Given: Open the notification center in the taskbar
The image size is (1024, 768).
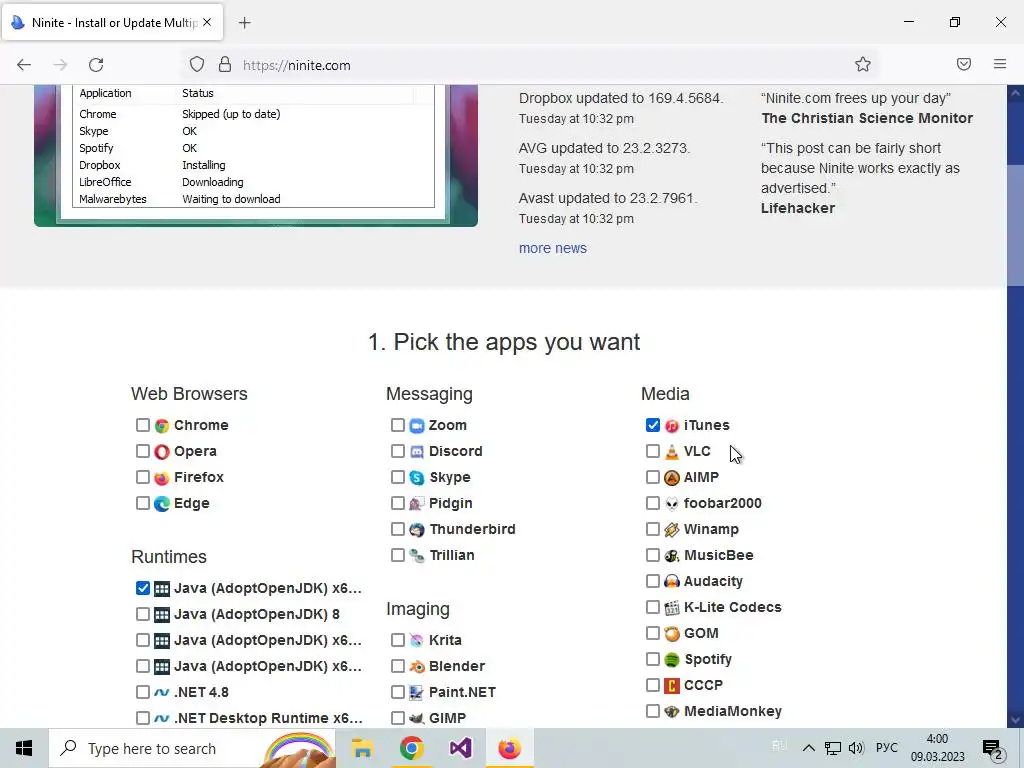Looking at the screenshot, I should [993, 748].
